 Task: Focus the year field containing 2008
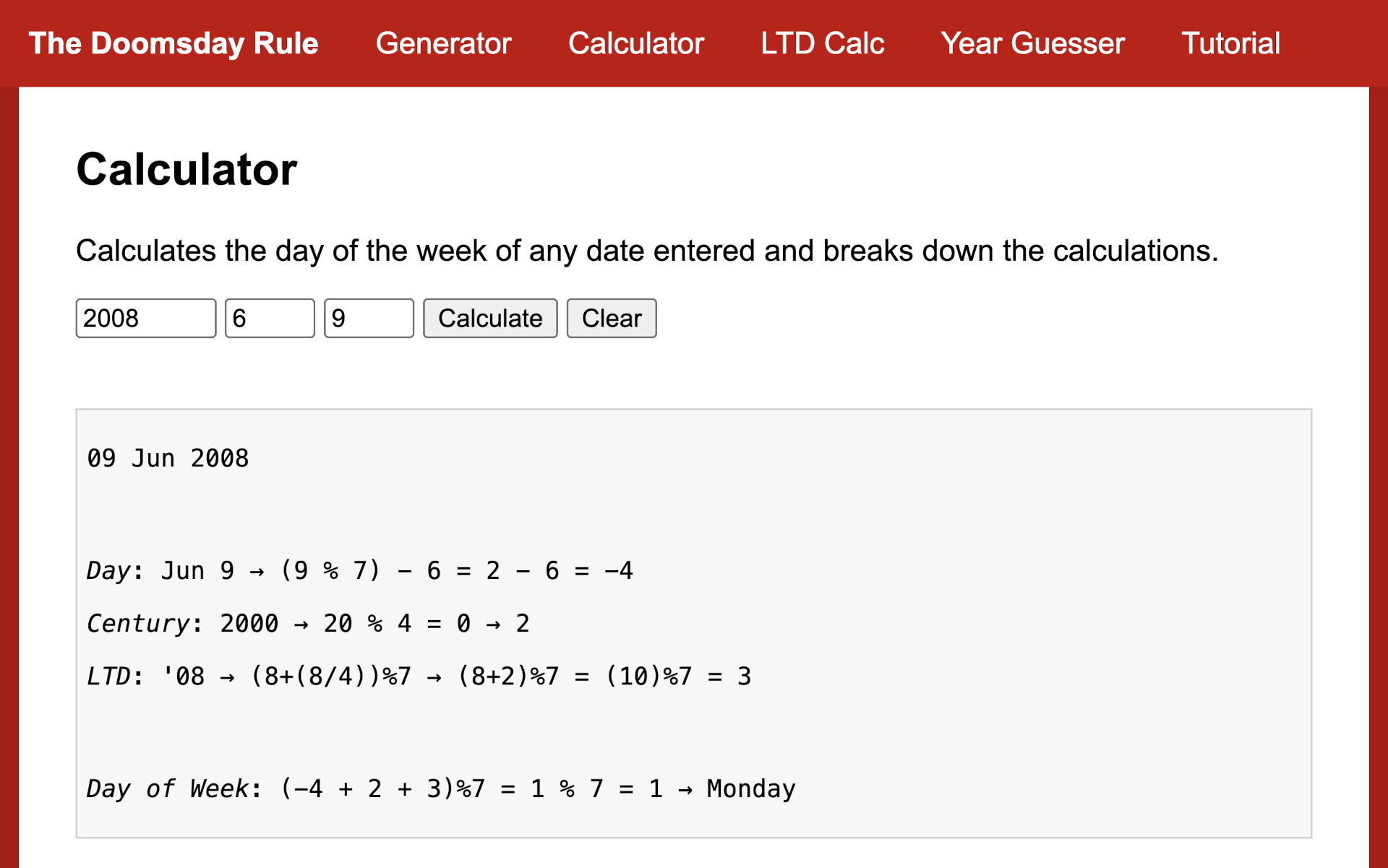click(145, 318)
